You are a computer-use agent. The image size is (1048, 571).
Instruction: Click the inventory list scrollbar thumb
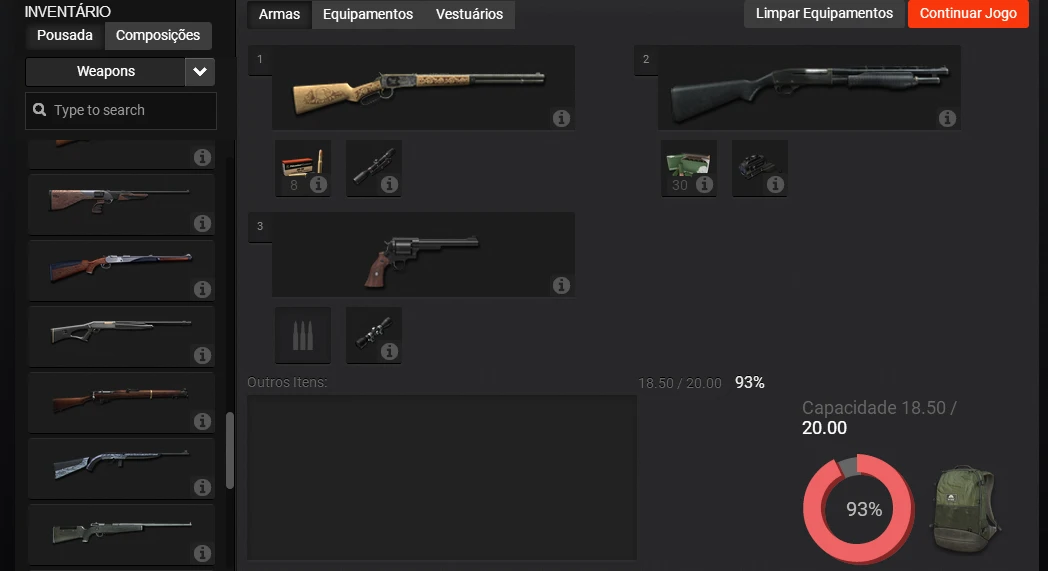230,451
